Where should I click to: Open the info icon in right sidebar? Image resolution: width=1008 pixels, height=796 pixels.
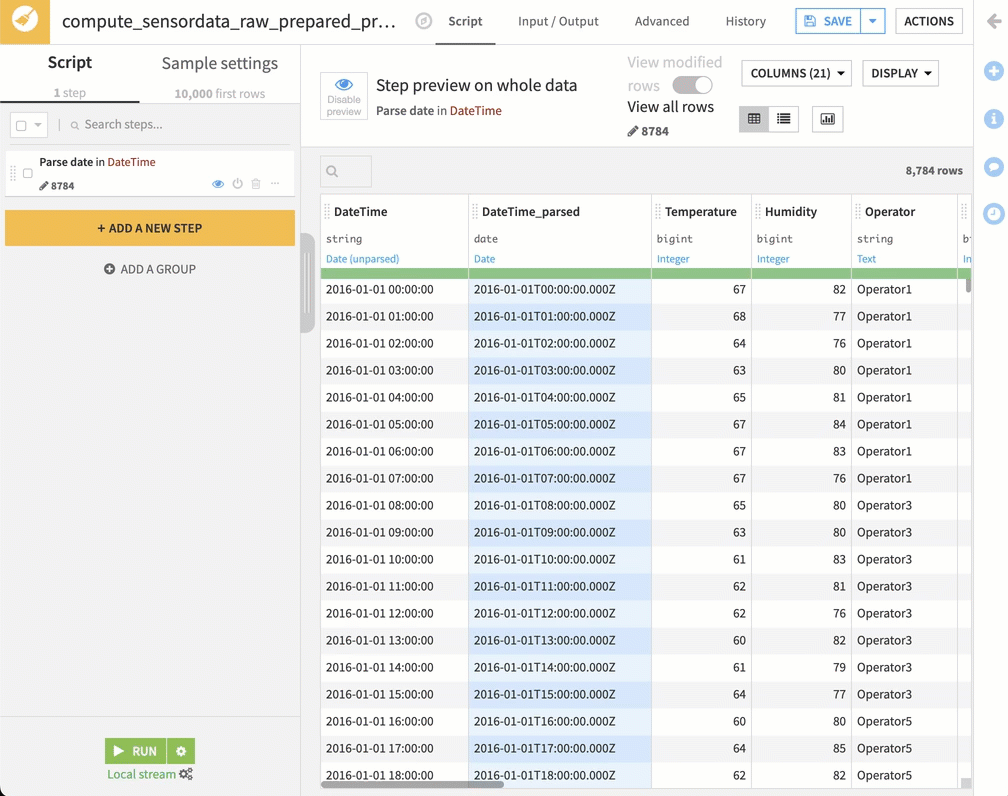pyautogui.click(x=993, y=118)
